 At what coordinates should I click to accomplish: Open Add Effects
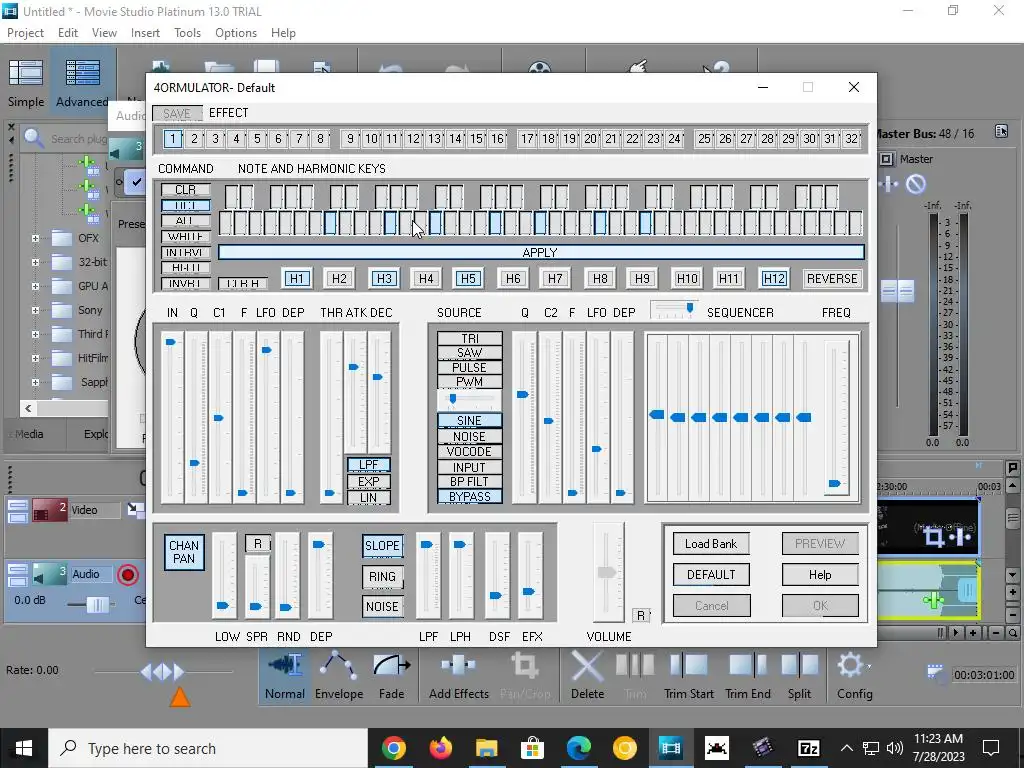(458, 677)
